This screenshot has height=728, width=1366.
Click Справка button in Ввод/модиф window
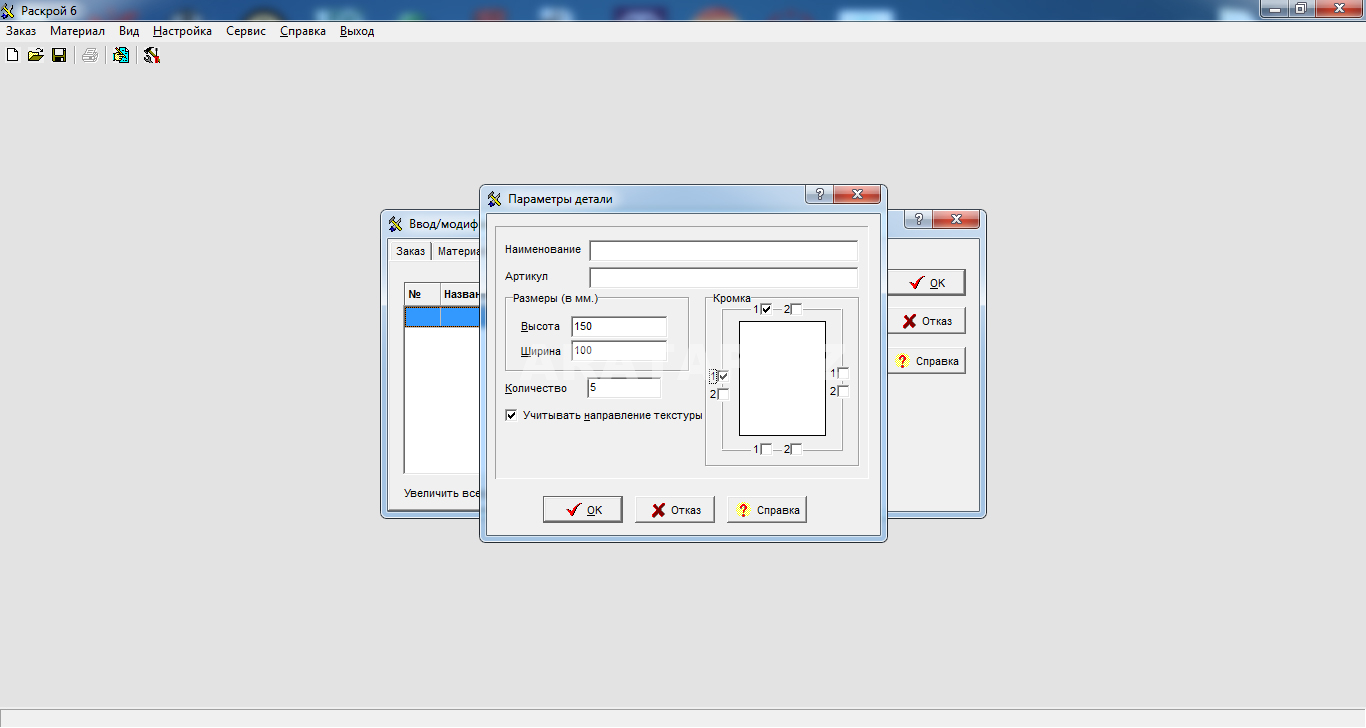[926, 361]
